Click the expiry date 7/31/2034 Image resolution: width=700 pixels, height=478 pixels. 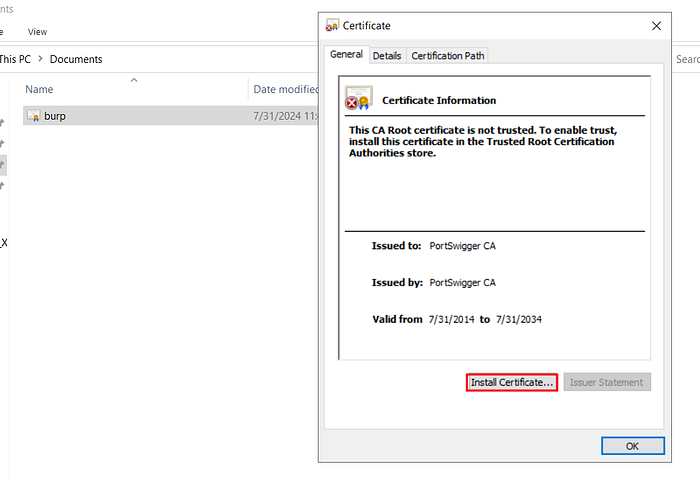(x=519, y=320)
